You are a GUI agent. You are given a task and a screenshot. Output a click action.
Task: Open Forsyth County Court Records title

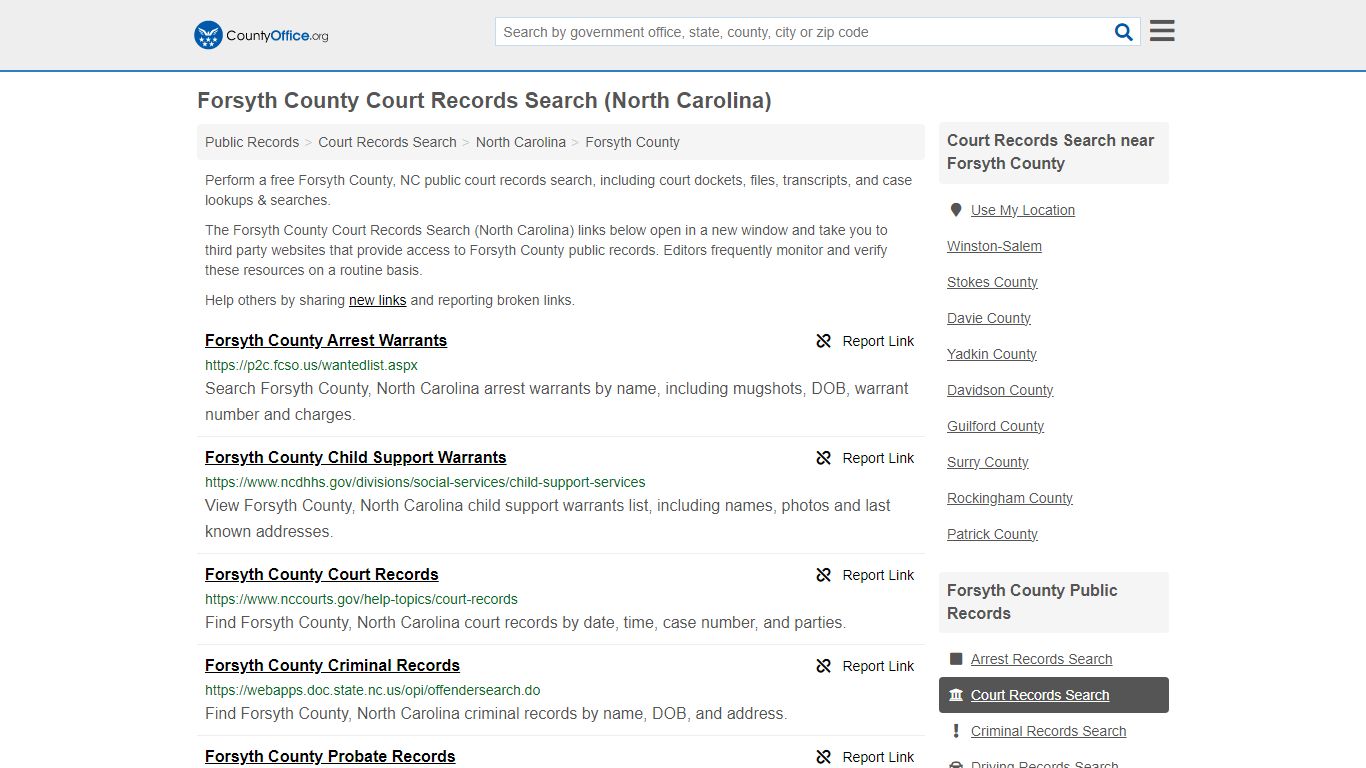click(322, 574)
